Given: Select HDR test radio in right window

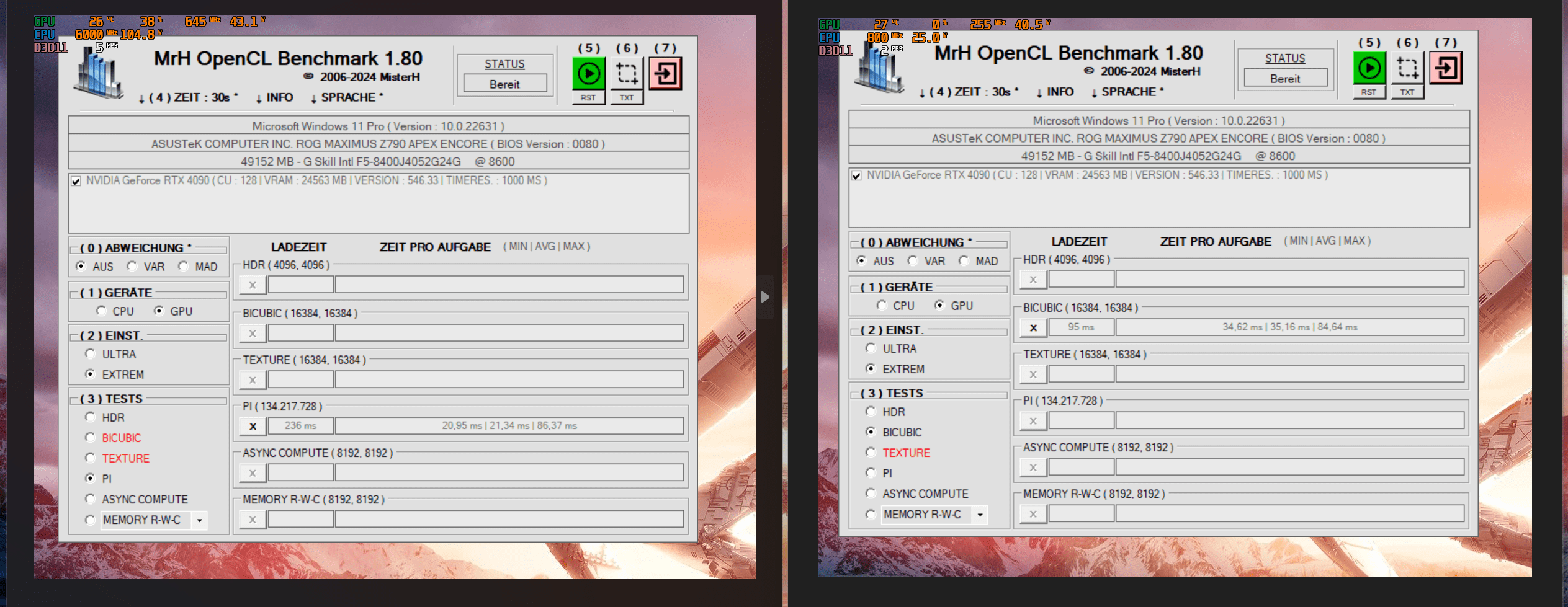Looking at the screenshot, I should (x=871, y=411).
